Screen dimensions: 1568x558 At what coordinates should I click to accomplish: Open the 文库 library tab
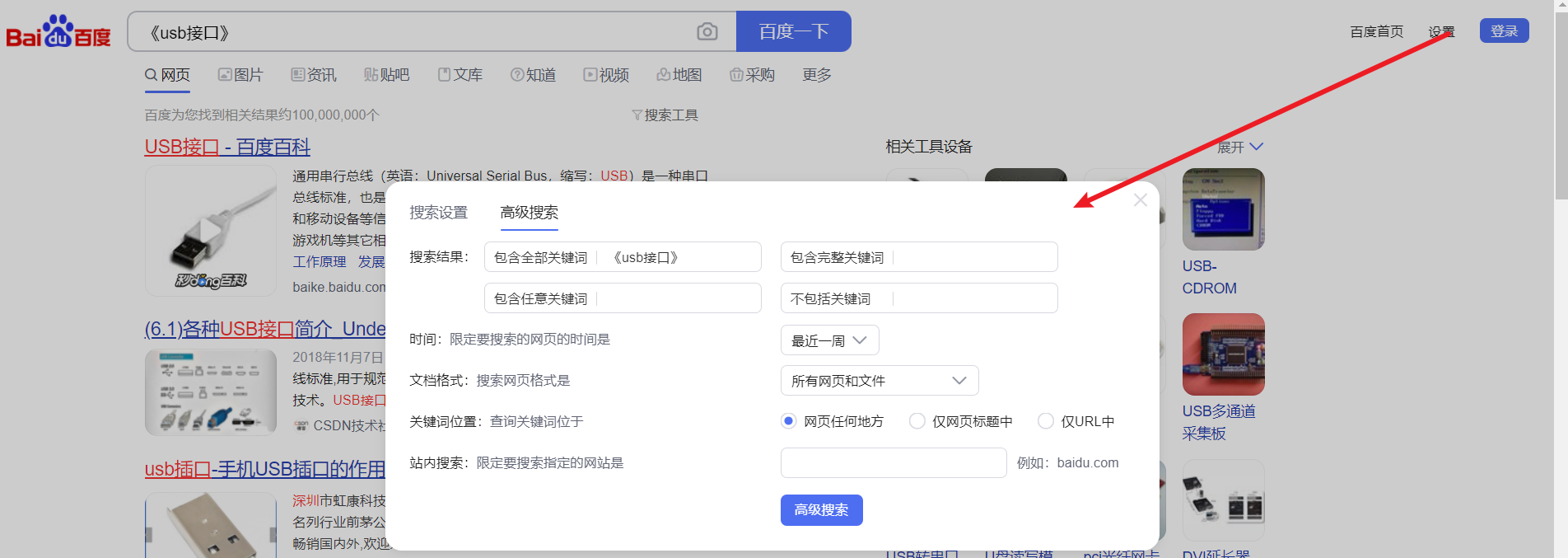coord(460,75)
